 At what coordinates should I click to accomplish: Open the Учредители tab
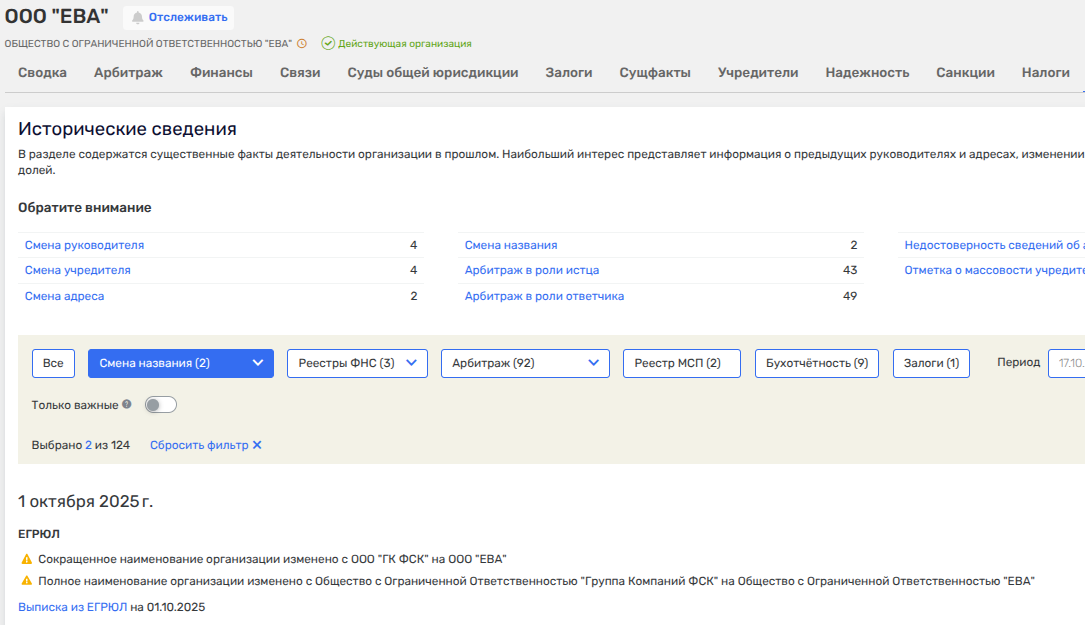pyautogui.click(x=758, y=72)
